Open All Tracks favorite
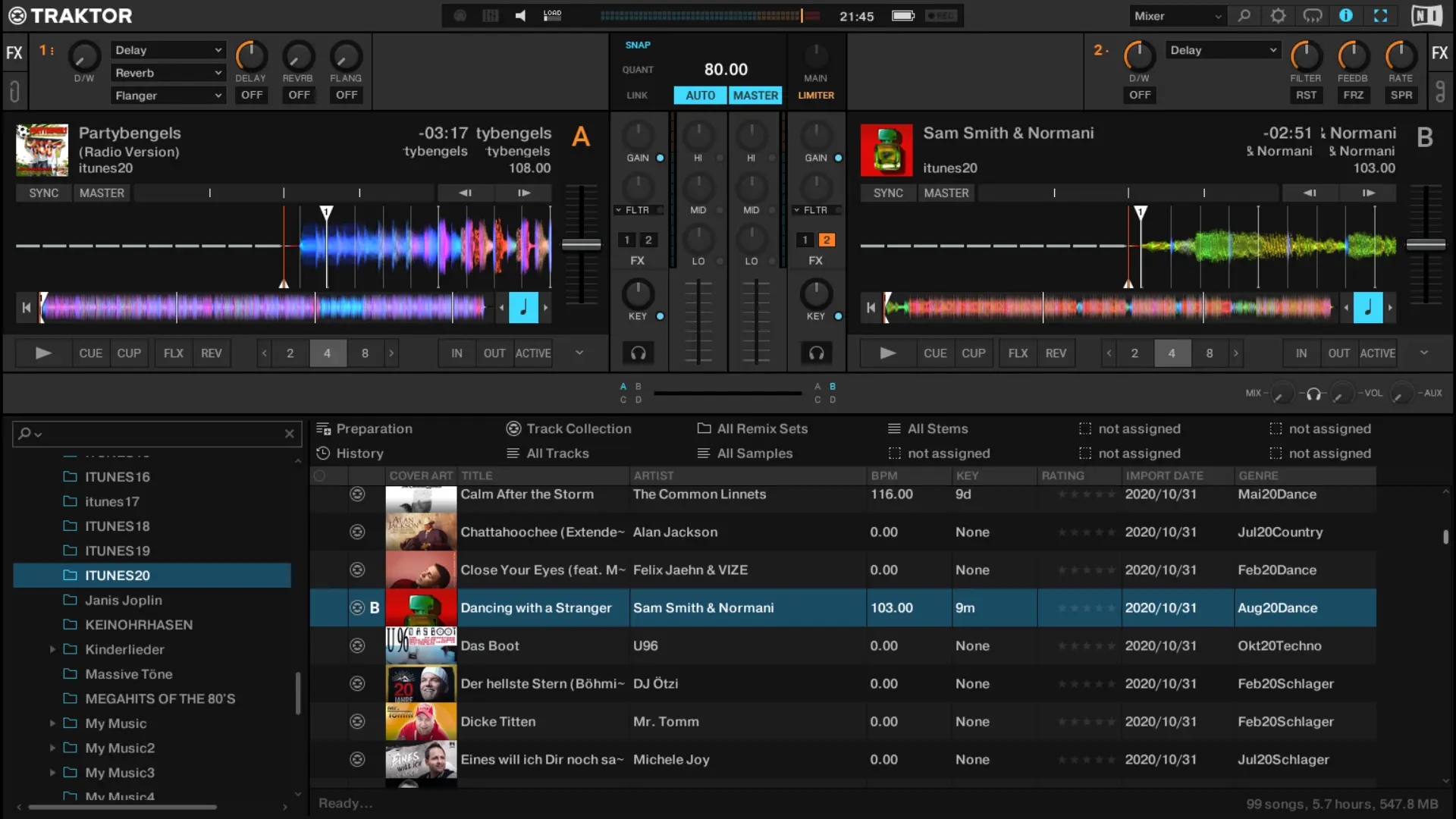Image resolution: width=1456 pixels, height=819 pixels. (x=548, y=453)
